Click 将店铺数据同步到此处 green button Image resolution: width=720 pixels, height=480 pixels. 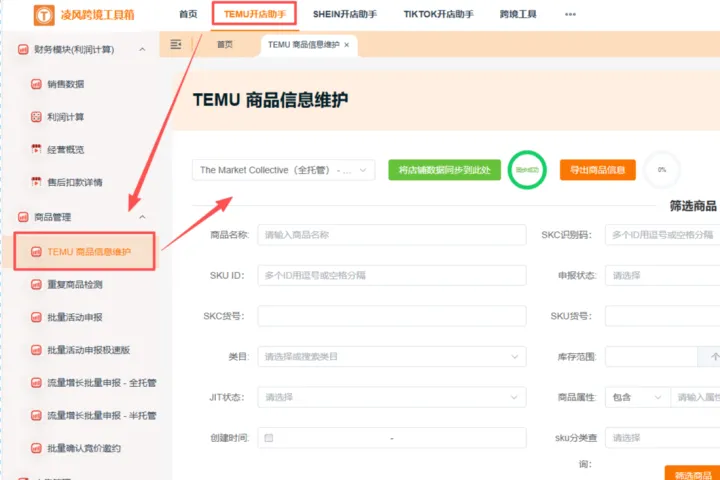point(444,170)
